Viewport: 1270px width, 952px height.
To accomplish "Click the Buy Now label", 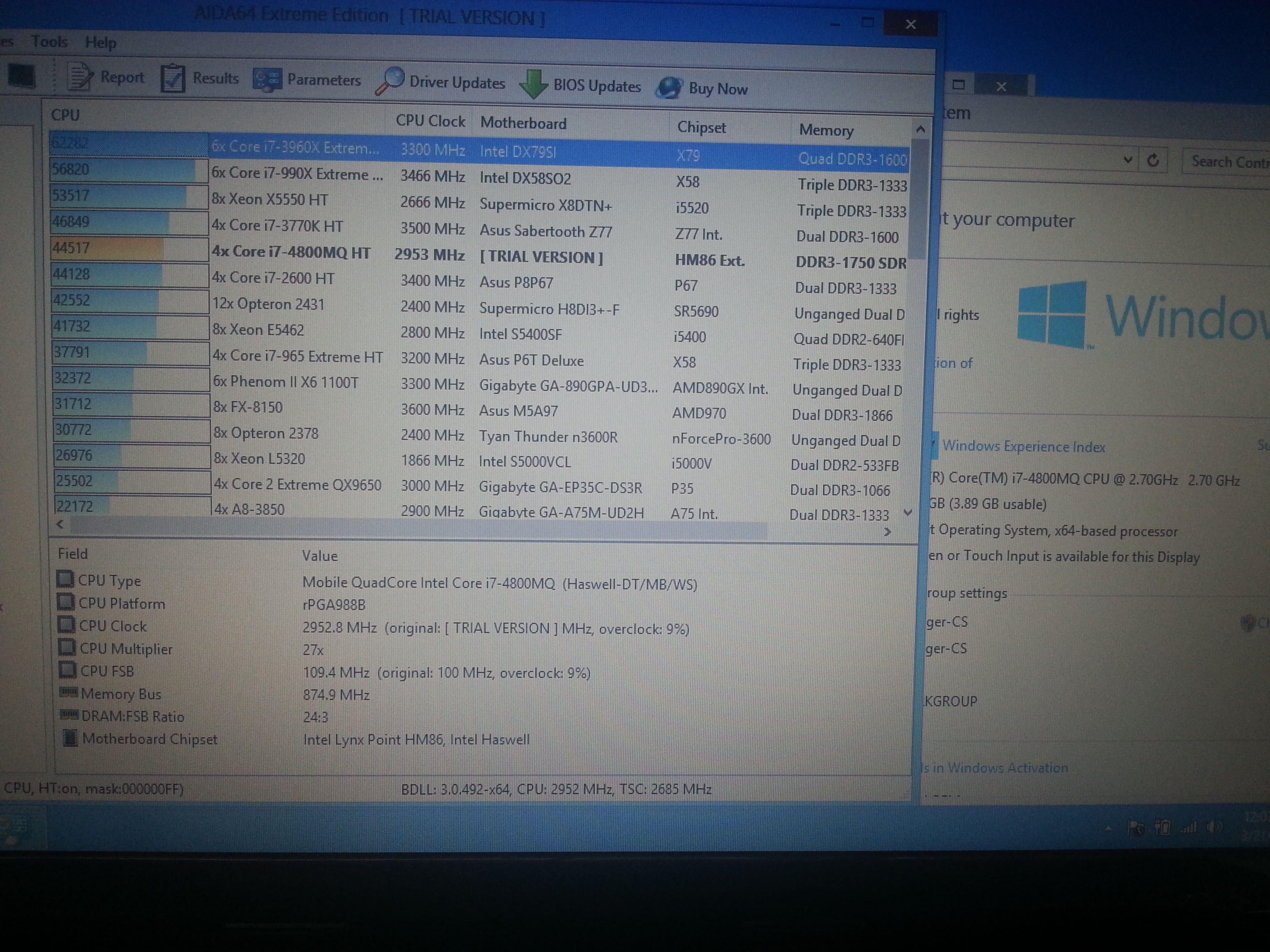I will 718,89.
